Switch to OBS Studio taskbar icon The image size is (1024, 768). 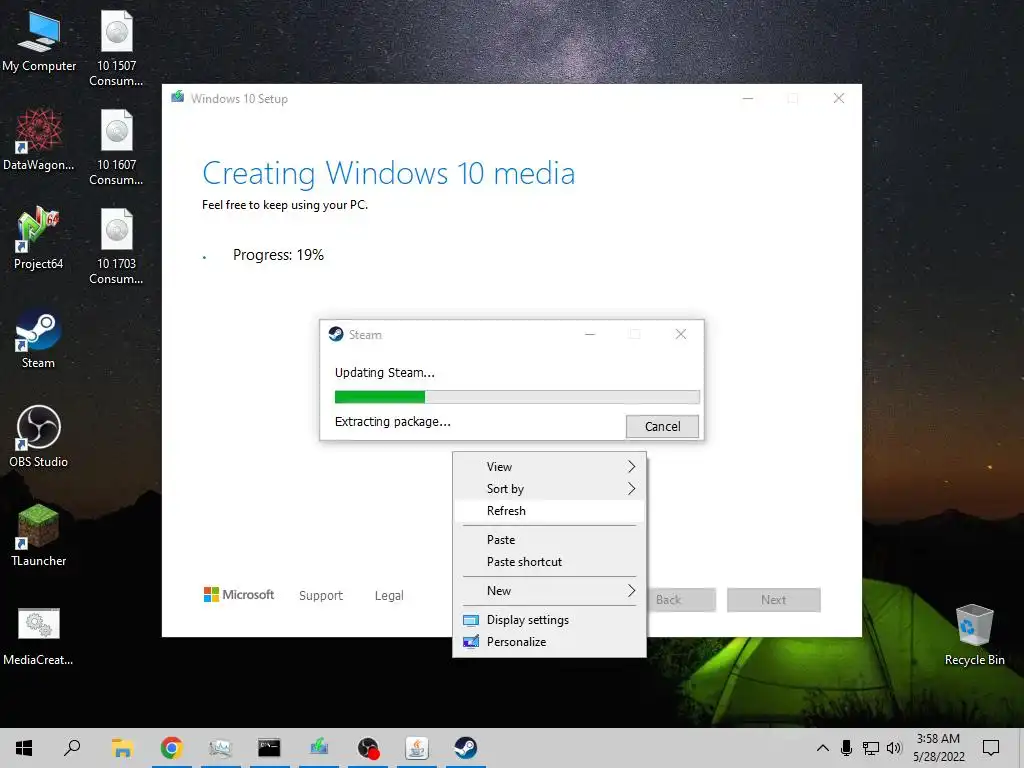point(368,748)
